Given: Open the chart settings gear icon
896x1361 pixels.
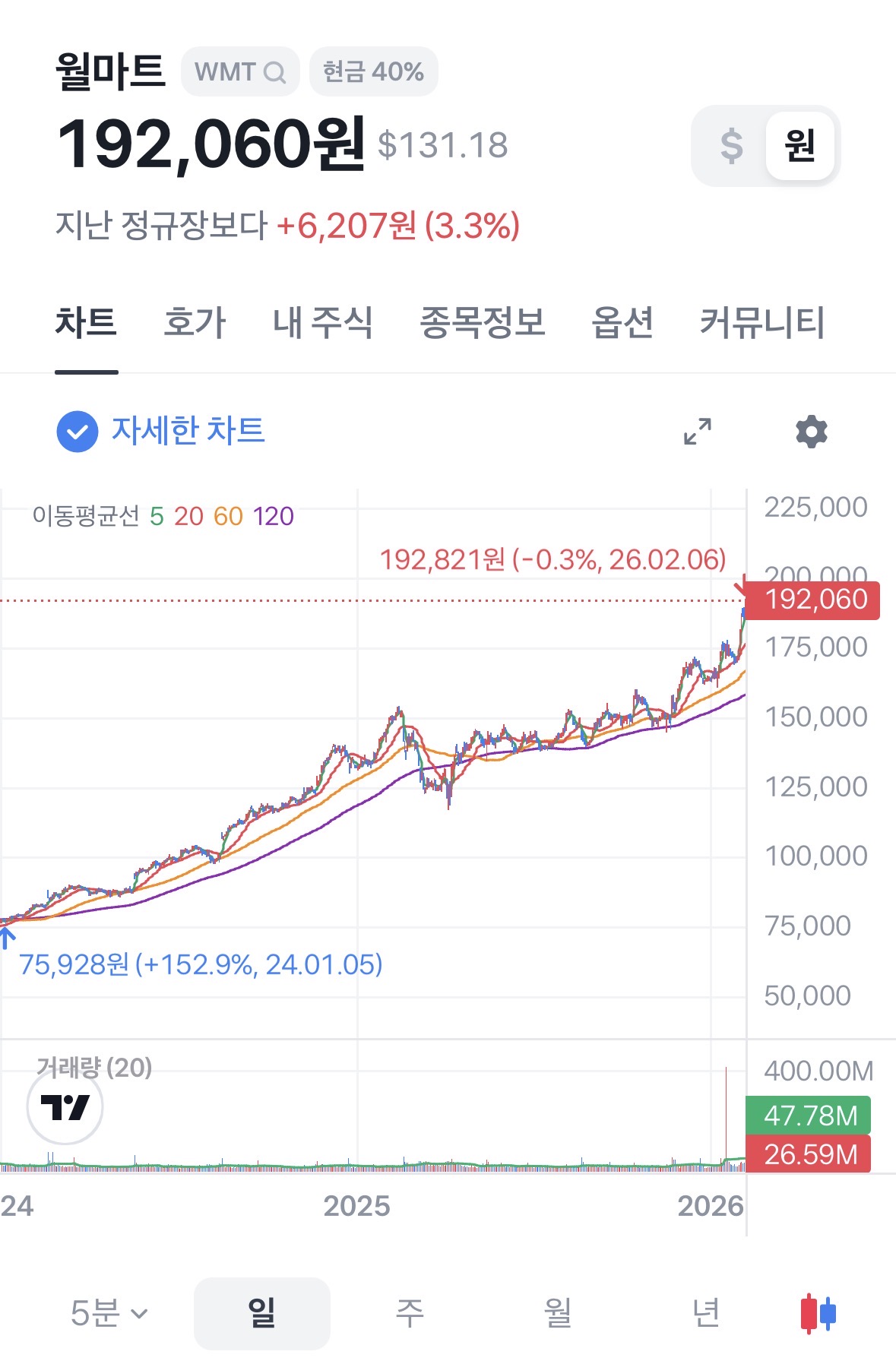Looking at the screenshot, I should click(811, 432).
